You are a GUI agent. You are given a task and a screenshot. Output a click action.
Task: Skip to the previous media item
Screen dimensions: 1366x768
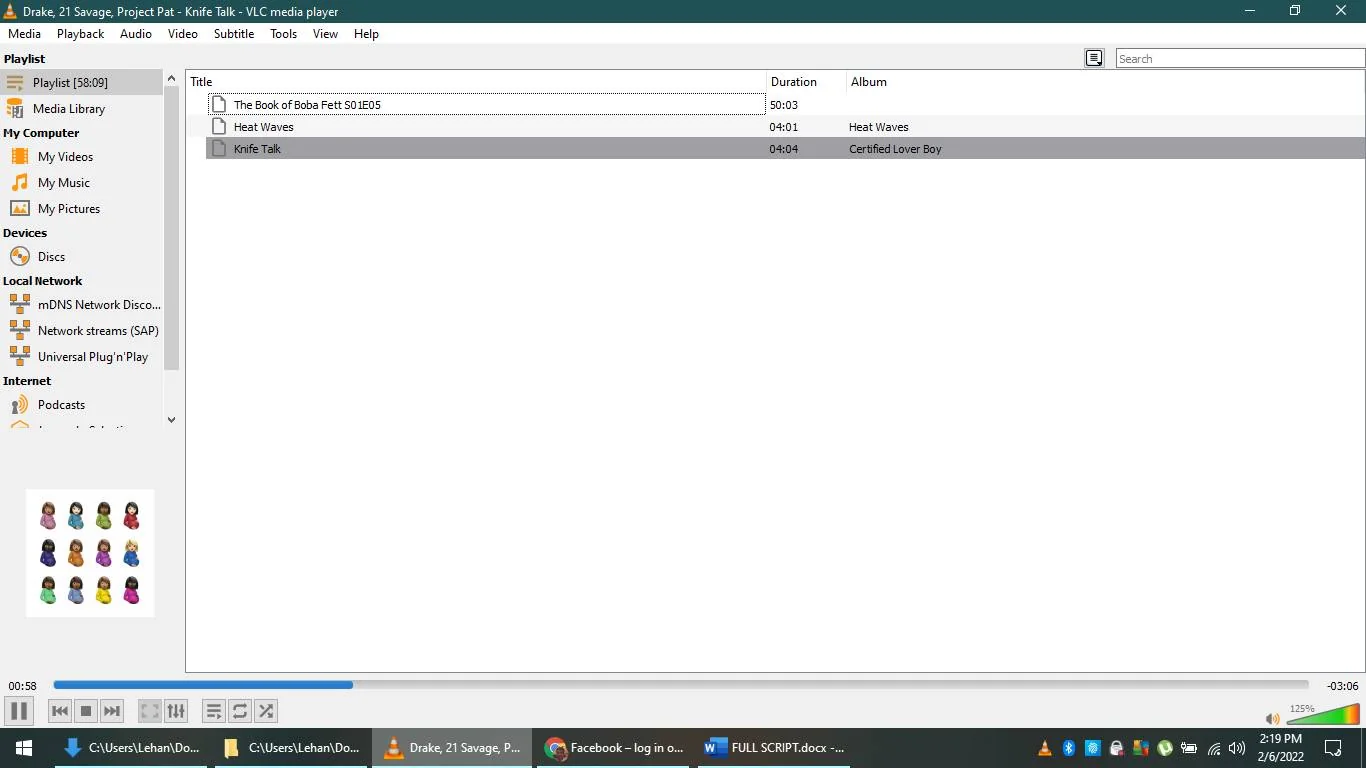[60, 711]
